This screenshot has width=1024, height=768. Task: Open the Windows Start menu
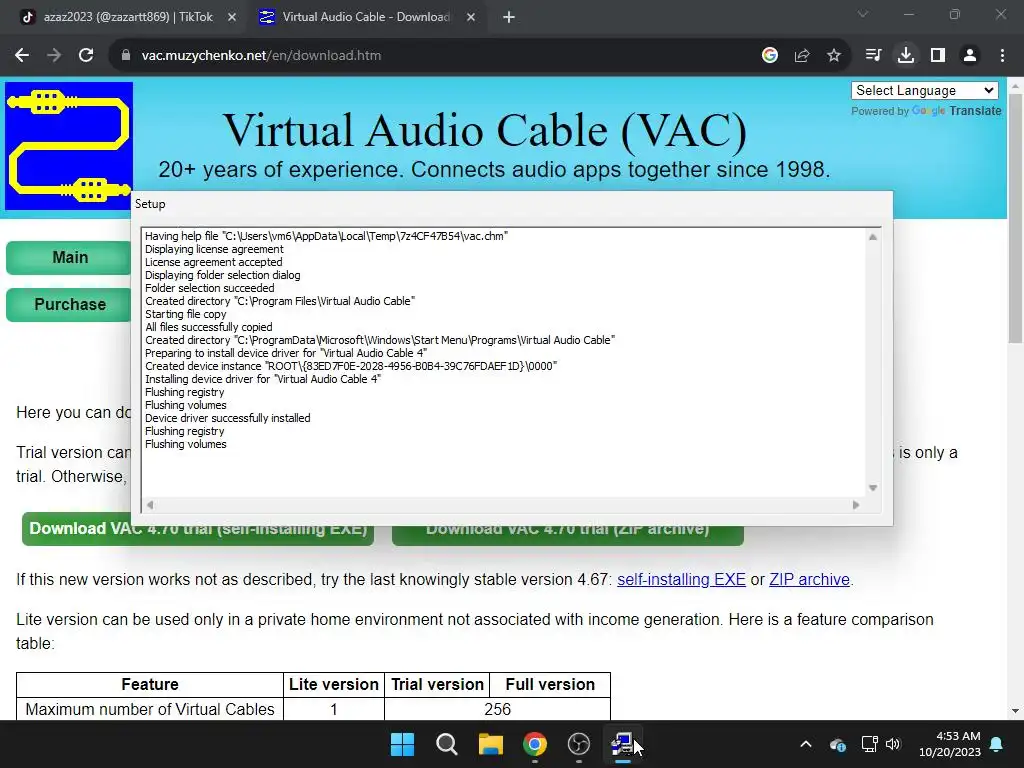402,744
